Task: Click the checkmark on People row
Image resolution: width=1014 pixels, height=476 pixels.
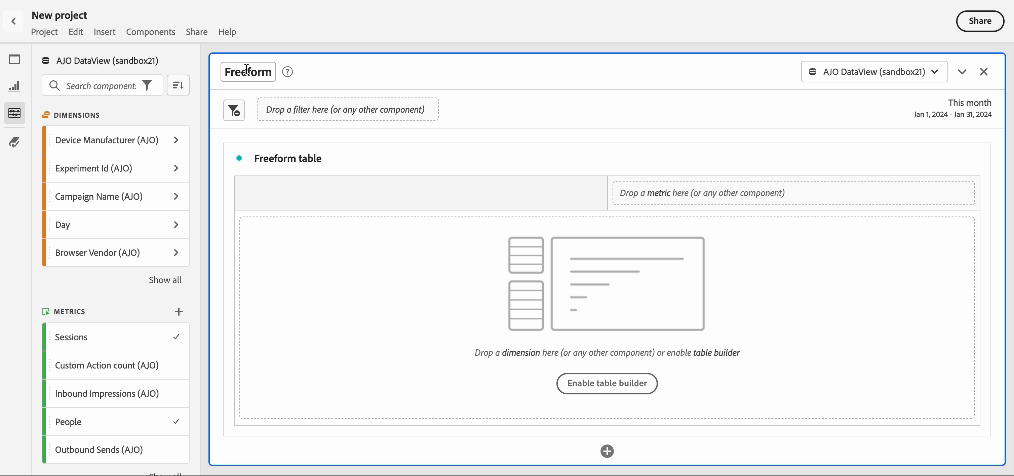Action: tap(177, 422)
